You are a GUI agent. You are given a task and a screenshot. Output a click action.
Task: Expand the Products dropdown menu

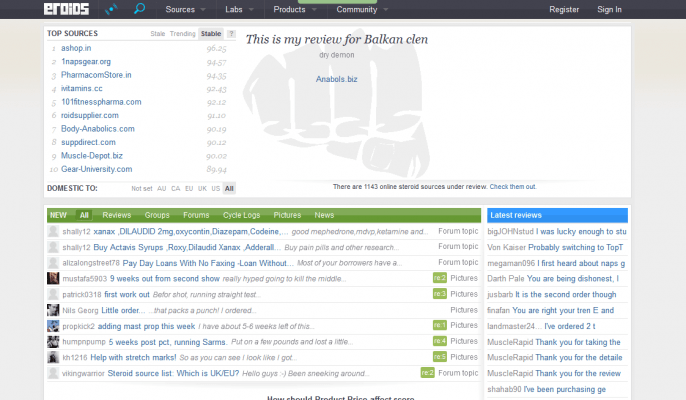pyautogui.click(x=294, y=9)
